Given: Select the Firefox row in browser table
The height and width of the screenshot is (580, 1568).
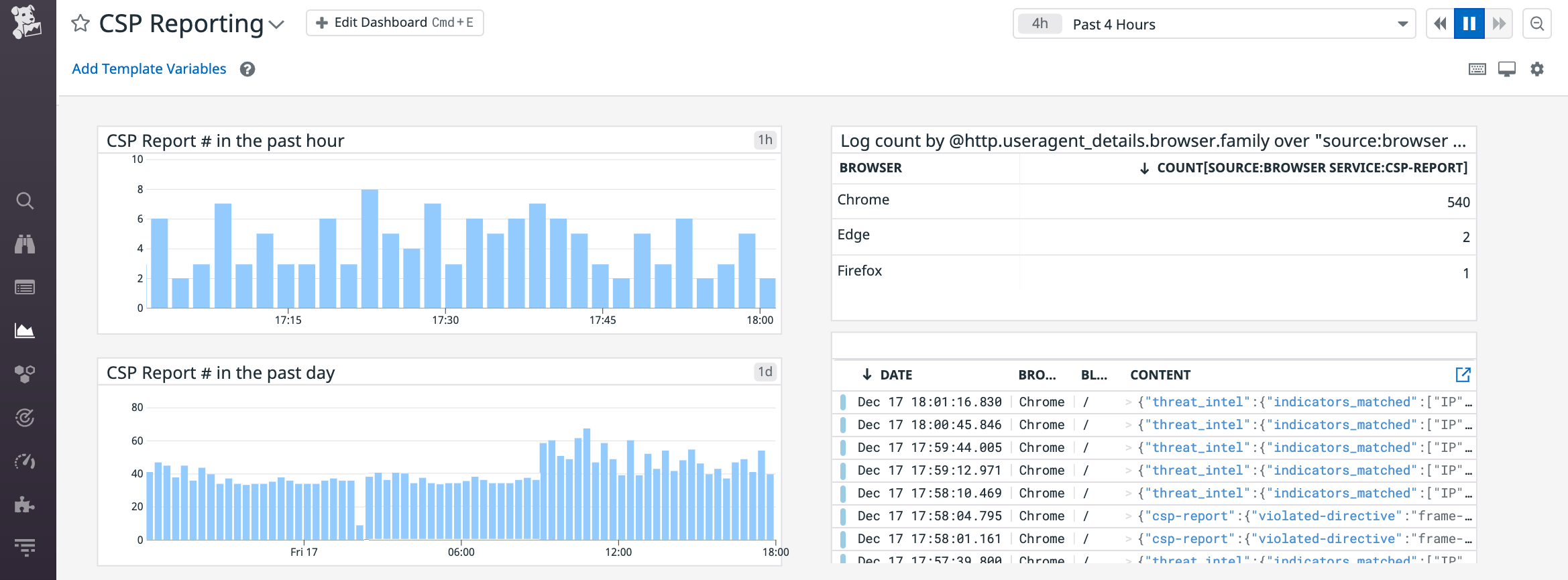Looking at the screenshot, I should coord(1154,272).
